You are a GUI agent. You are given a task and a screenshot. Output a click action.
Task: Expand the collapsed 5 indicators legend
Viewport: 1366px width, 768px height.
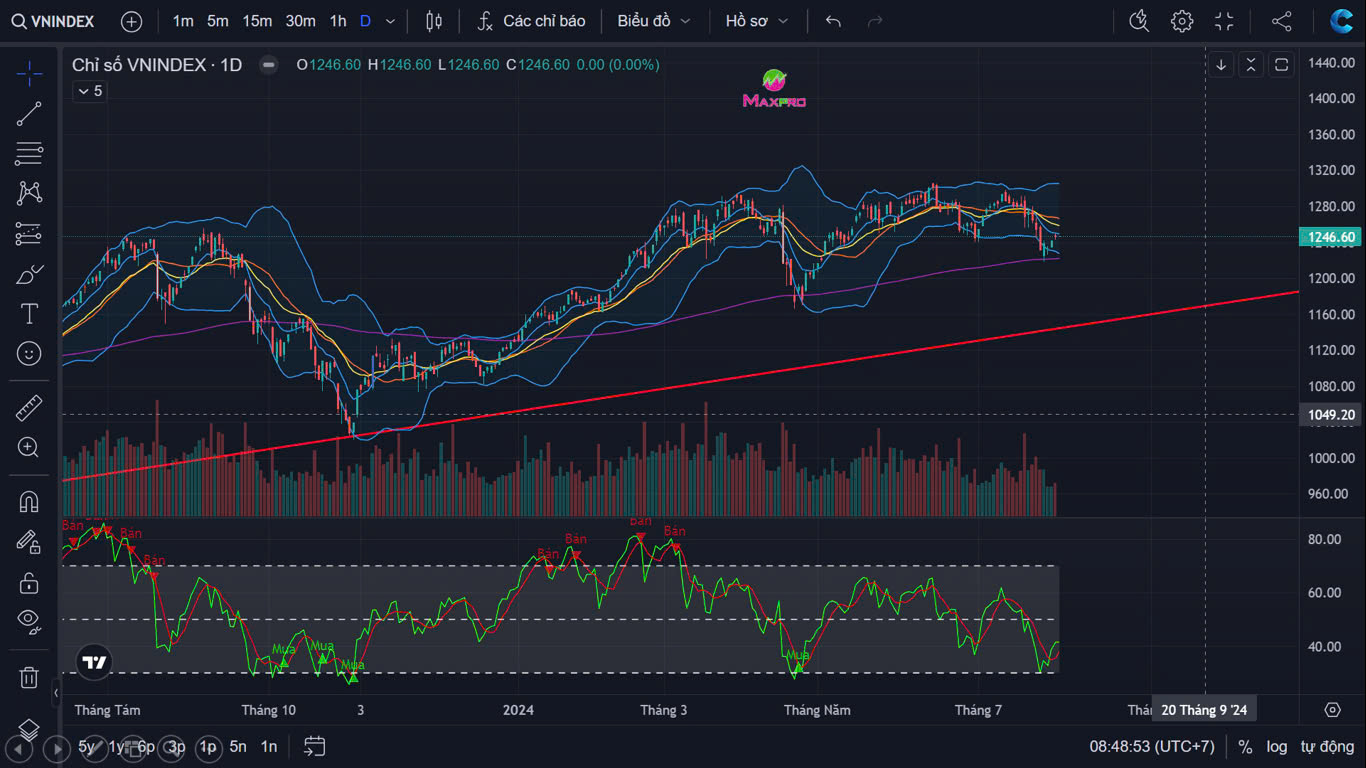point(88,91)
